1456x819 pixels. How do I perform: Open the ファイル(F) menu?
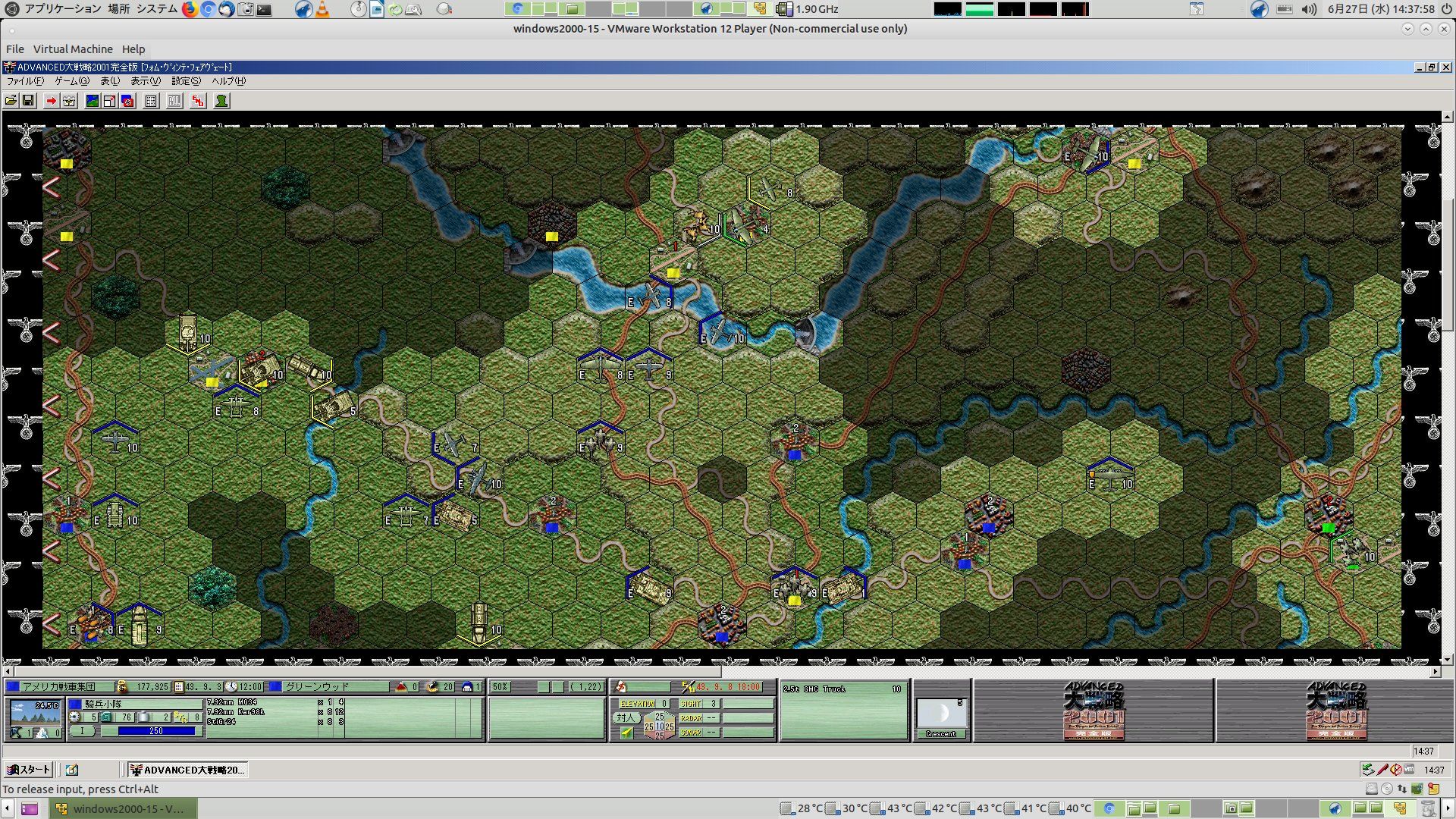click(25, 81)
